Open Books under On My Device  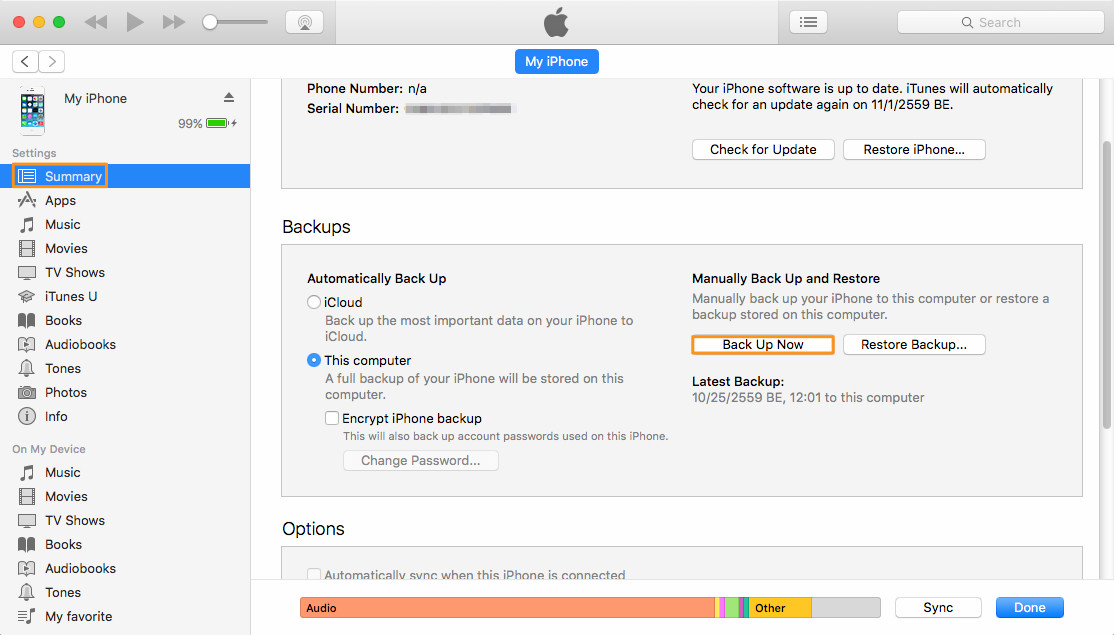coord(63,545)
